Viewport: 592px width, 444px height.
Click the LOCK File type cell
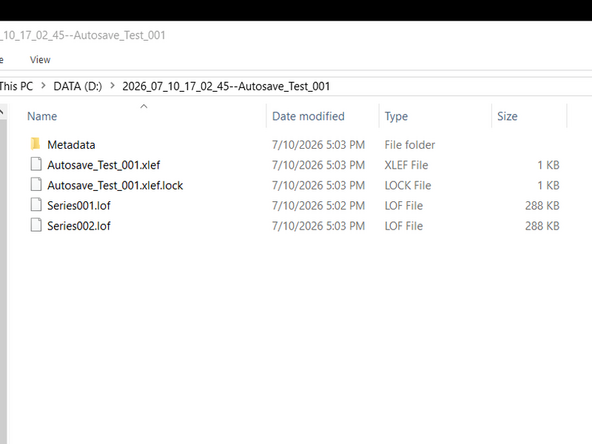click(x=408, y=185)
